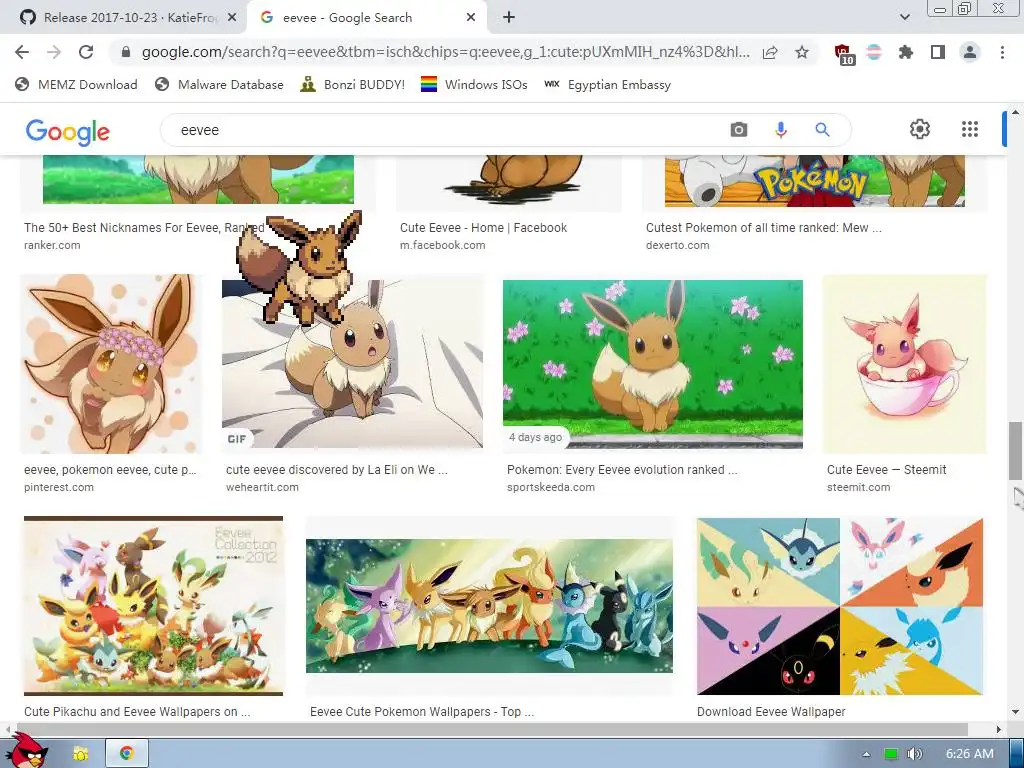
Task: Expand the tab search chevron
Action: (x=904, y=18)
